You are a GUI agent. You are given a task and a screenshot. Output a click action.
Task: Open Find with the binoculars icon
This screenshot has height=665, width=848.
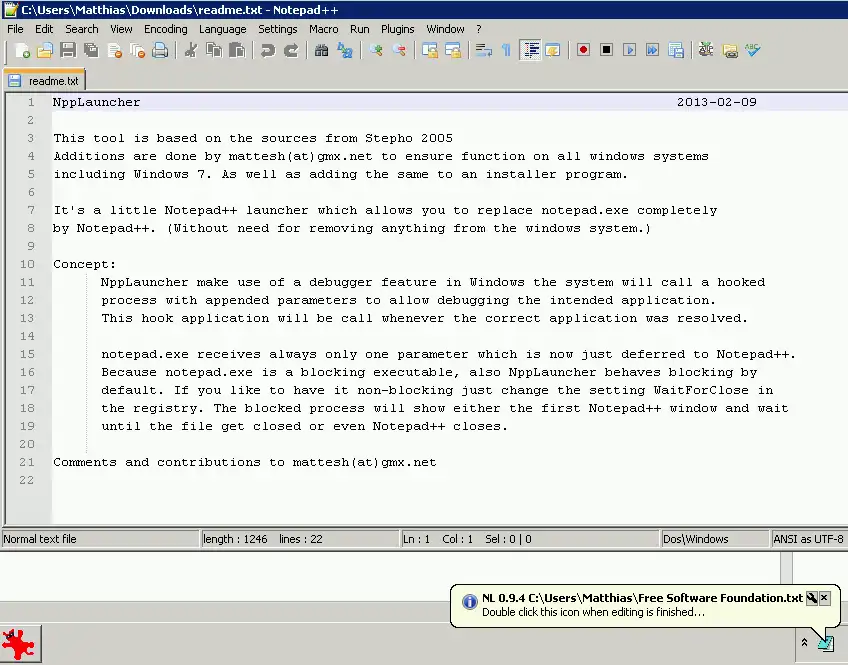(x=321, y=50)
